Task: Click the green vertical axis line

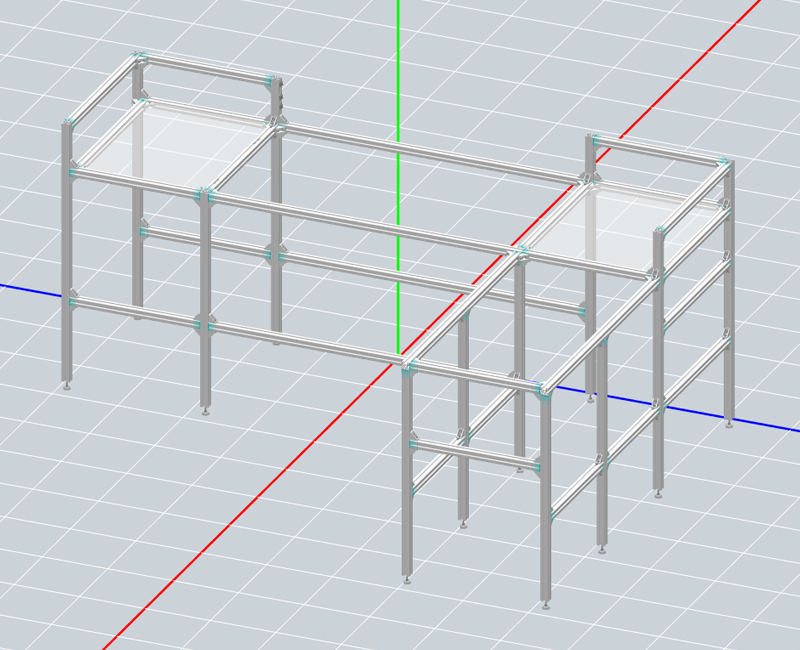Action: 398,60
